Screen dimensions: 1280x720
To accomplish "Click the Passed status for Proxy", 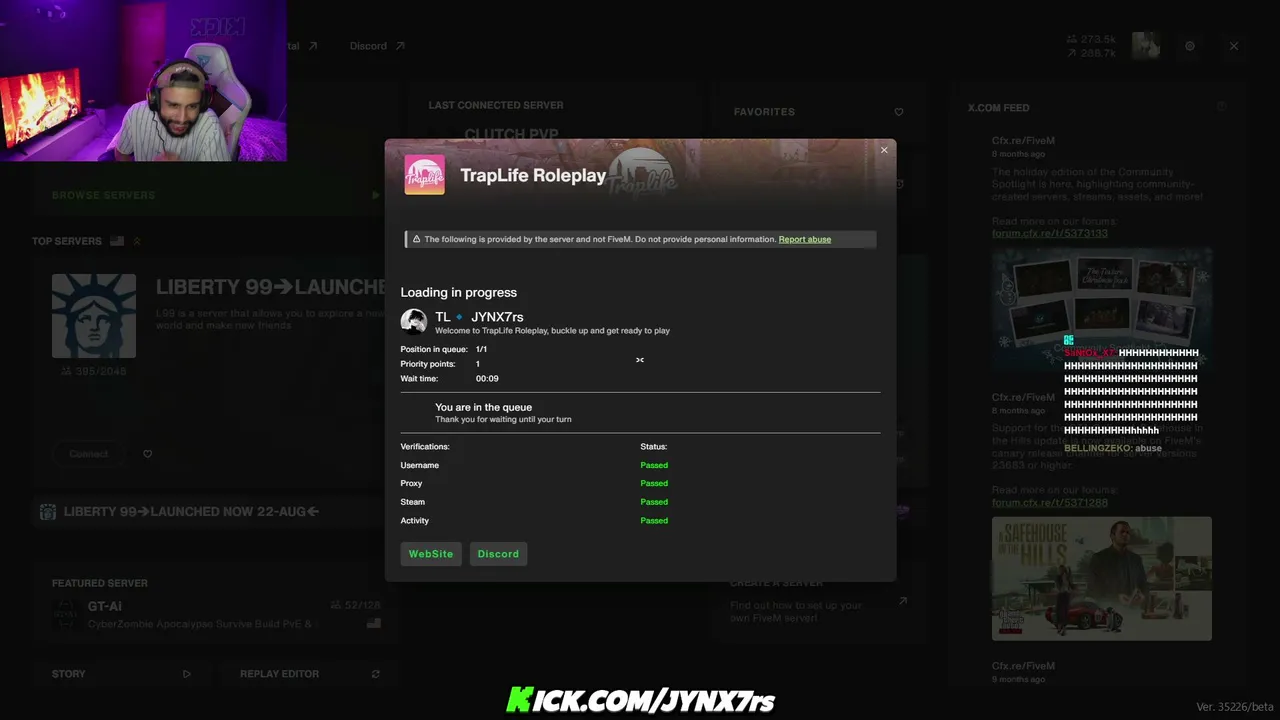I will (654, 483).
